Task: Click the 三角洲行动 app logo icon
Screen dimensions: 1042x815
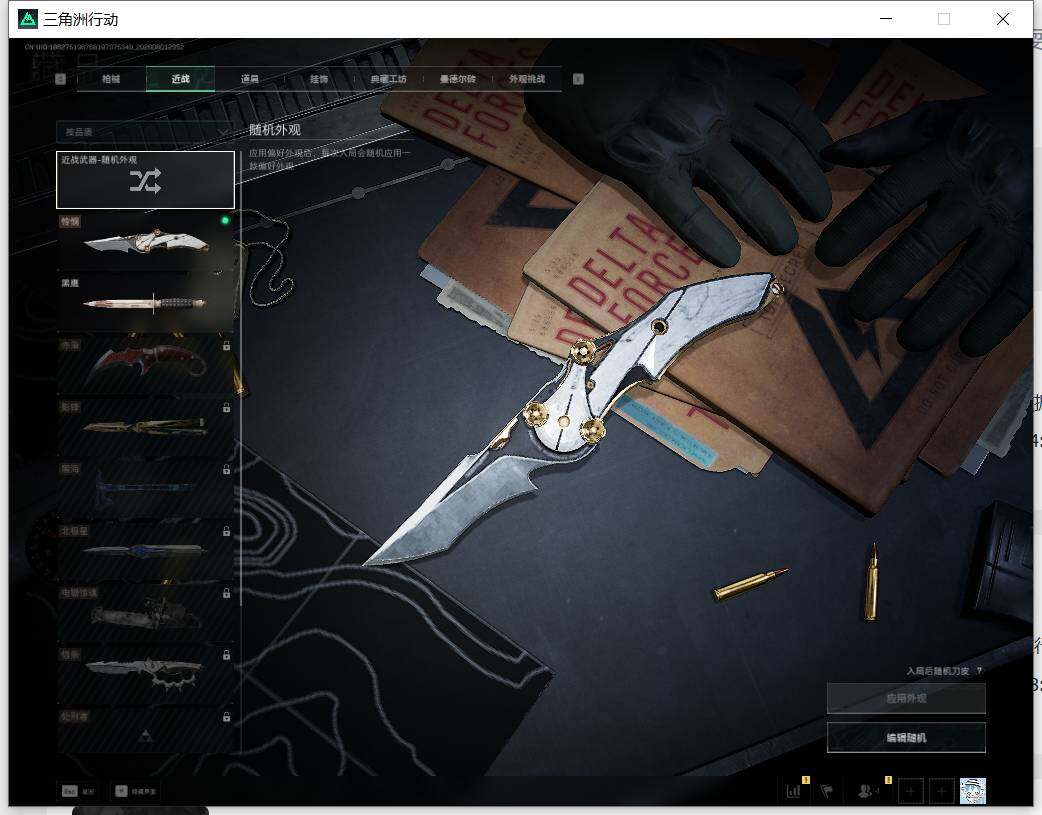Action: click(28, 19)
